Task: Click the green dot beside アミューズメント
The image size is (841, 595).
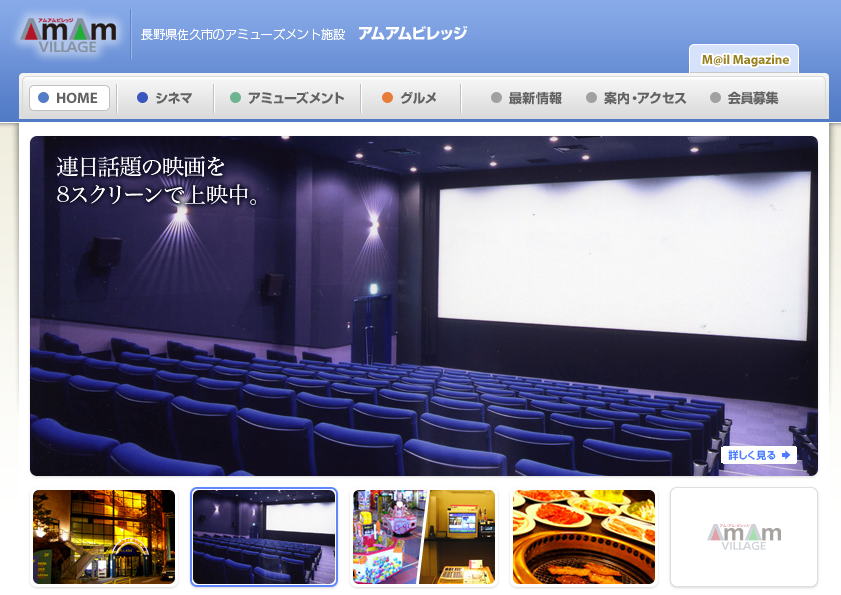Action: click(236, 98)
